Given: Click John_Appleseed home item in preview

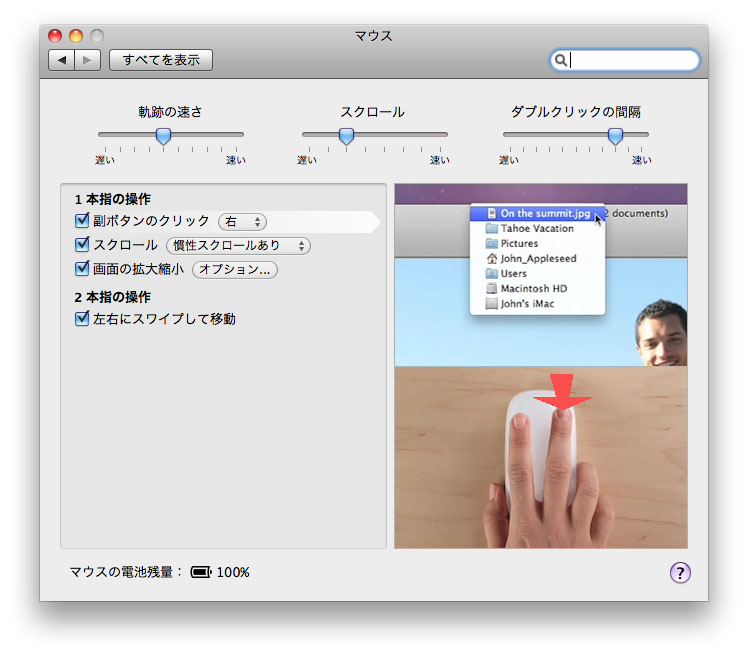Looking at the screenshot, I should coord(538,258).
